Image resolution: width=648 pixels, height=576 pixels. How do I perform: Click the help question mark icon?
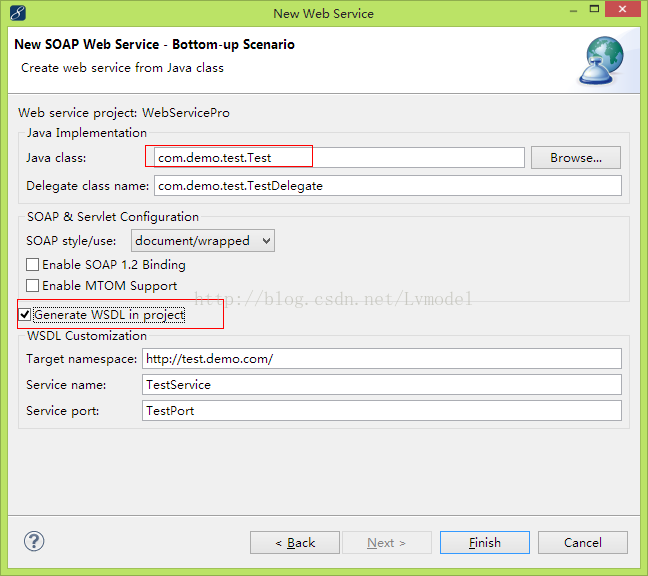[34, 541]
